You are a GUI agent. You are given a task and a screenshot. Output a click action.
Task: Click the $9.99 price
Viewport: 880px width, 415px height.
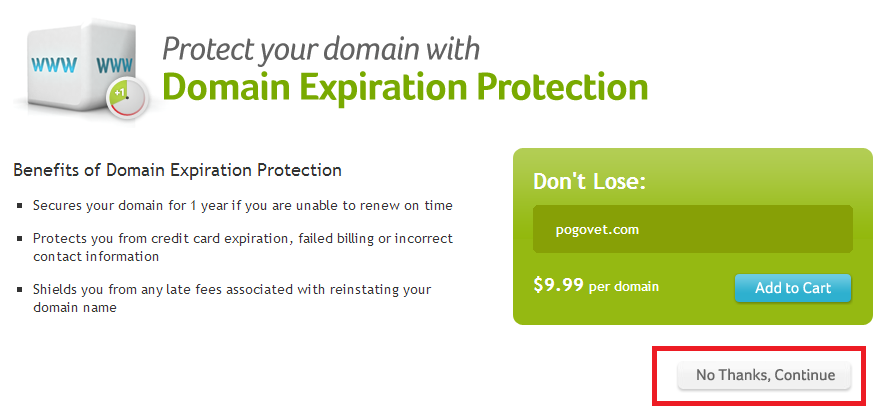point(558,286)
